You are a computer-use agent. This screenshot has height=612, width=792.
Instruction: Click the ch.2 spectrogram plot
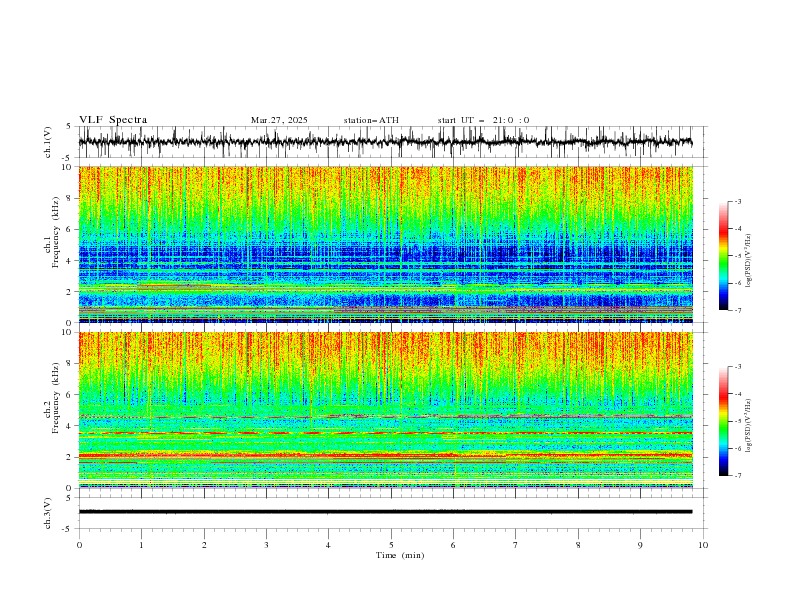[386, 410]
